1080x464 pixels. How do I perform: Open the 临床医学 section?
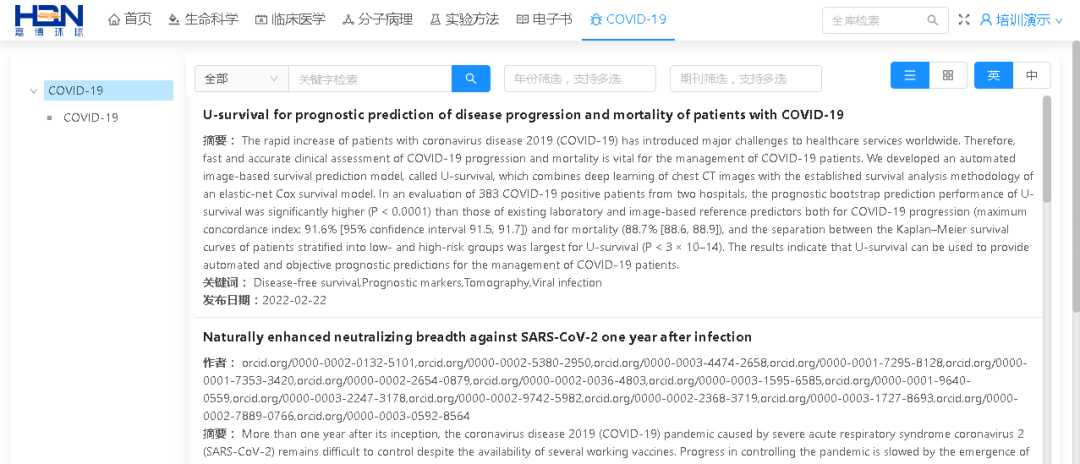pos(291,20)
